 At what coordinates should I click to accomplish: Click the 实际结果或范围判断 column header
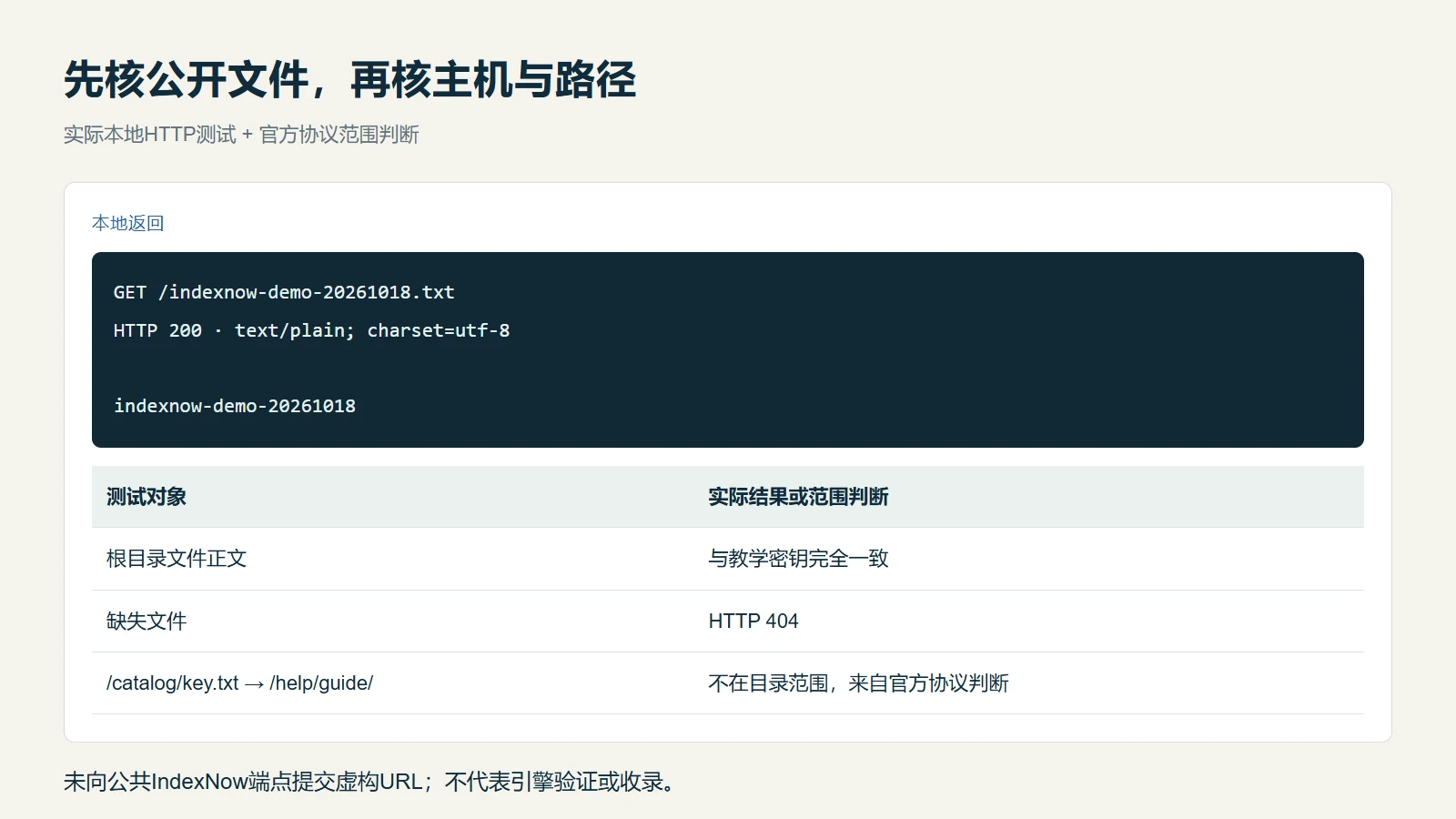tap(1029, 497)
